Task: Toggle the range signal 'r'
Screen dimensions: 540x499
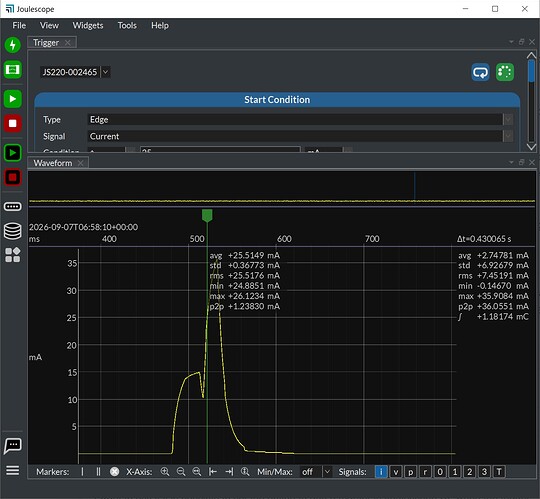Action: pos(425,472)
